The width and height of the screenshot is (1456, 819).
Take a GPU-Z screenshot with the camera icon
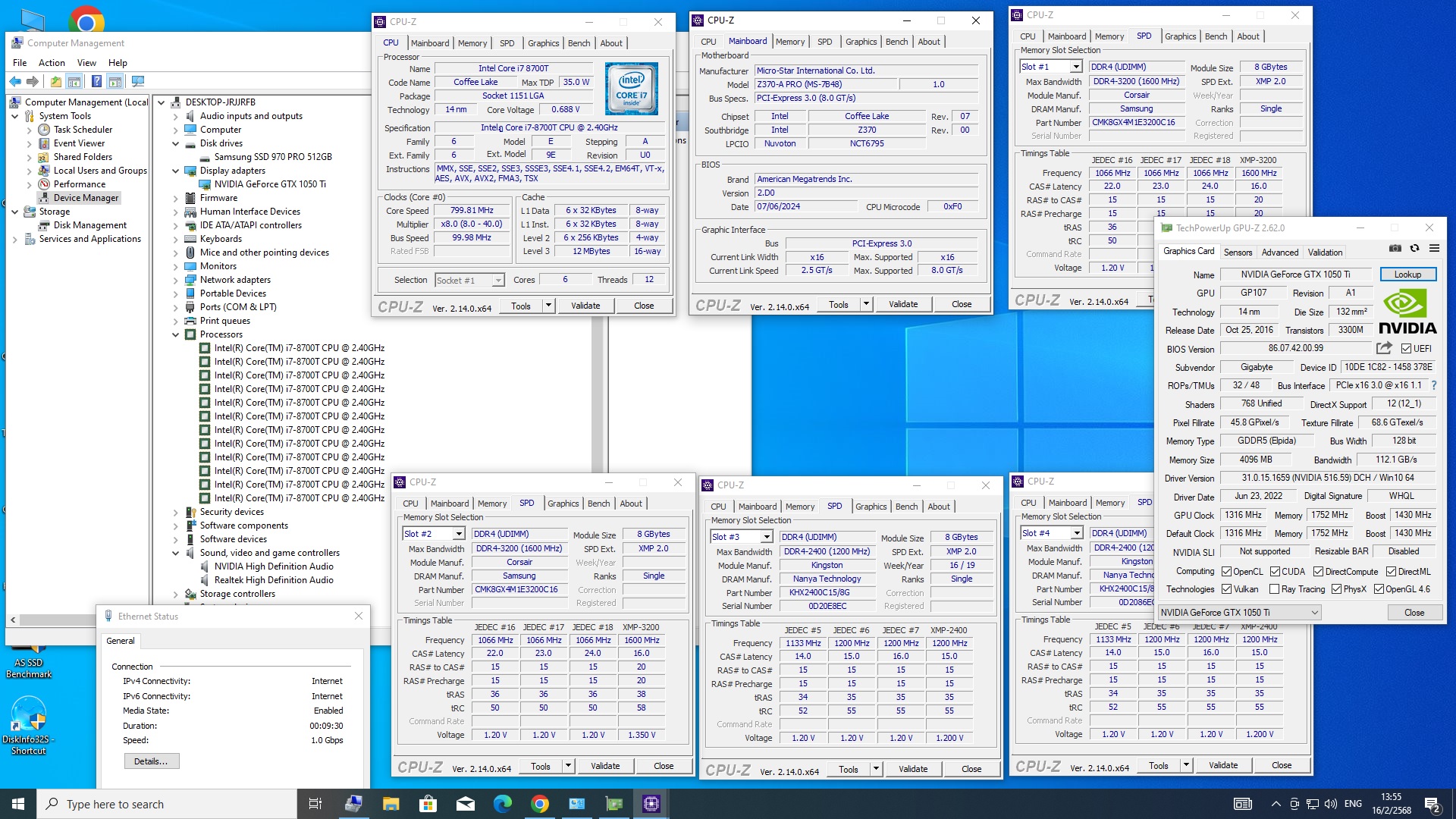1395,248
